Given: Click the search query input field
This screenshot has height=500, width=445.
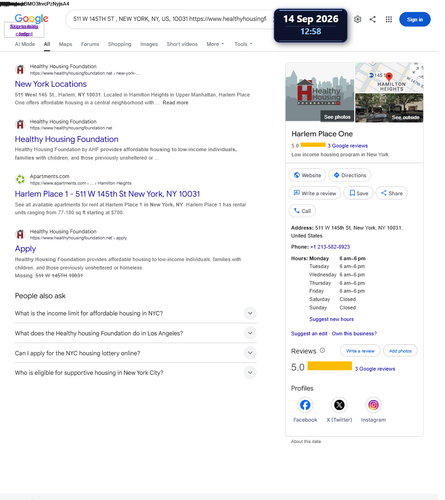Looking at the screenshot, I should point(170,19).
